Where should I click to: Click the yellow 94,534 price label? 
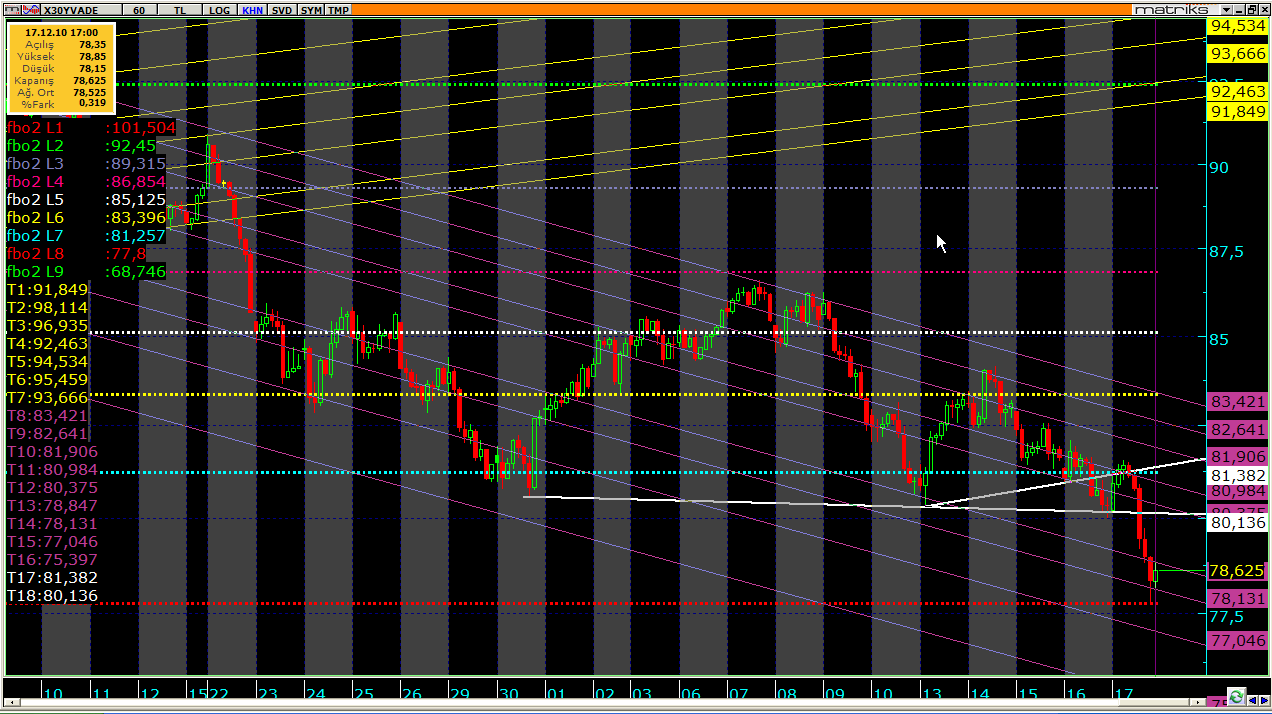[x=1237, y=26]
